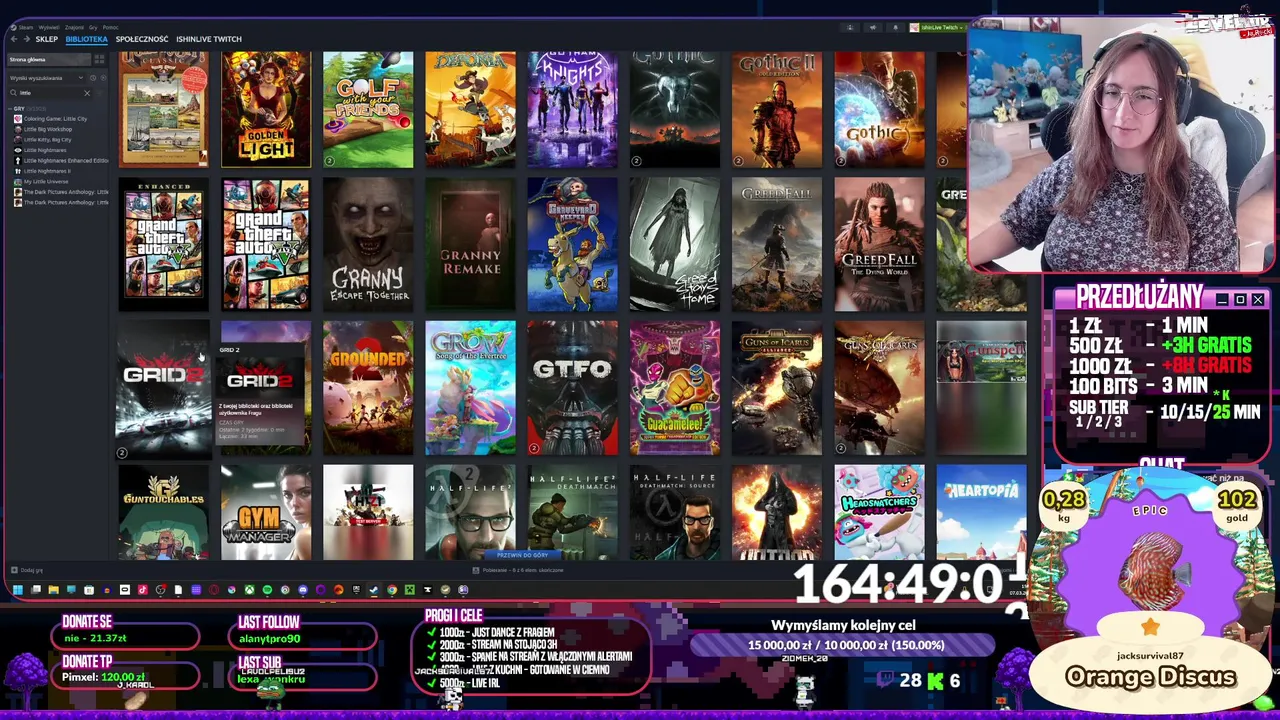
Task: Open the Gotham Knights game cover
Action: 572,109
